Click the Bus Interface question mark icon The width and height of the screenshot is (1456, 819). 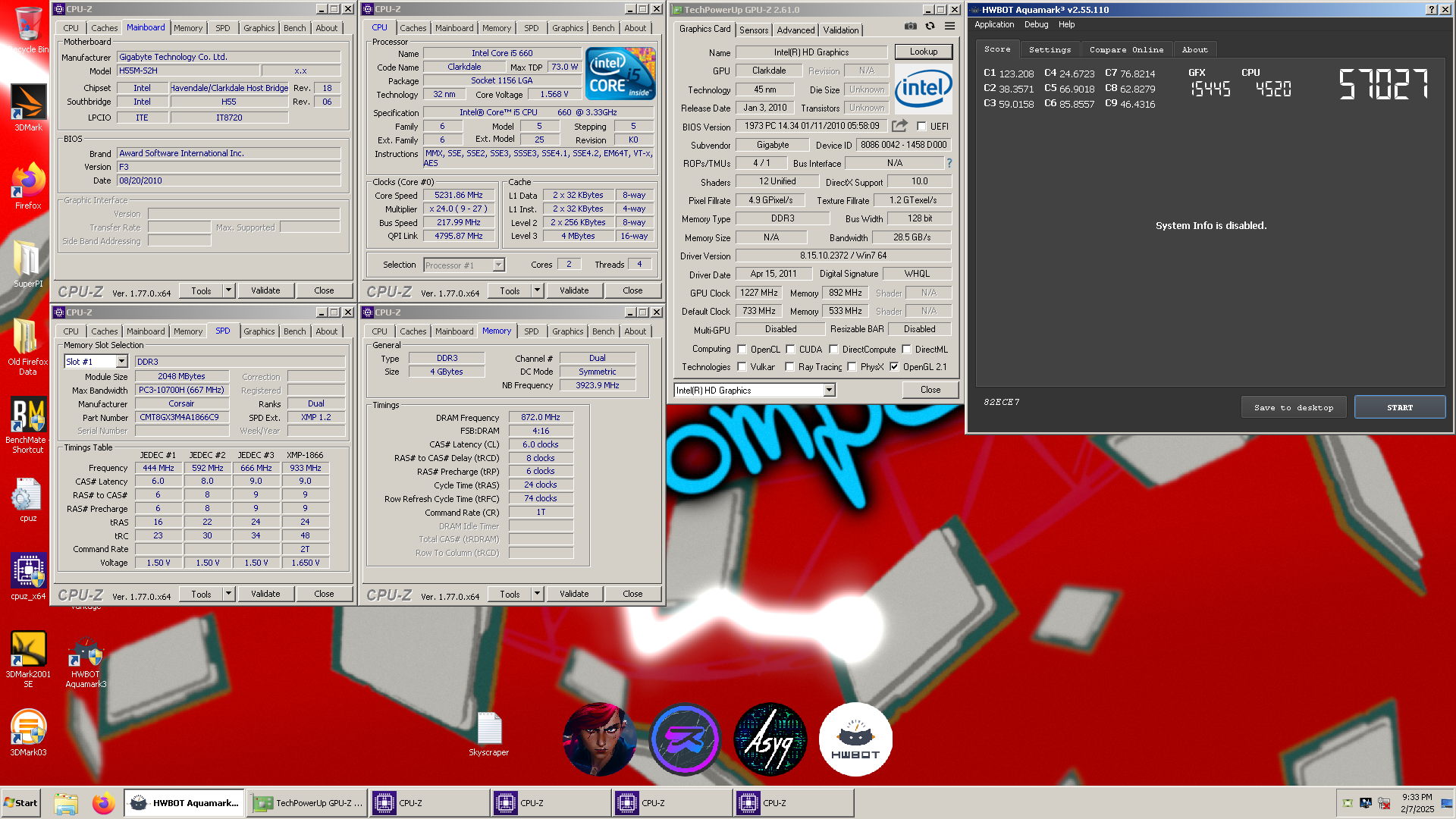point(949,163)
